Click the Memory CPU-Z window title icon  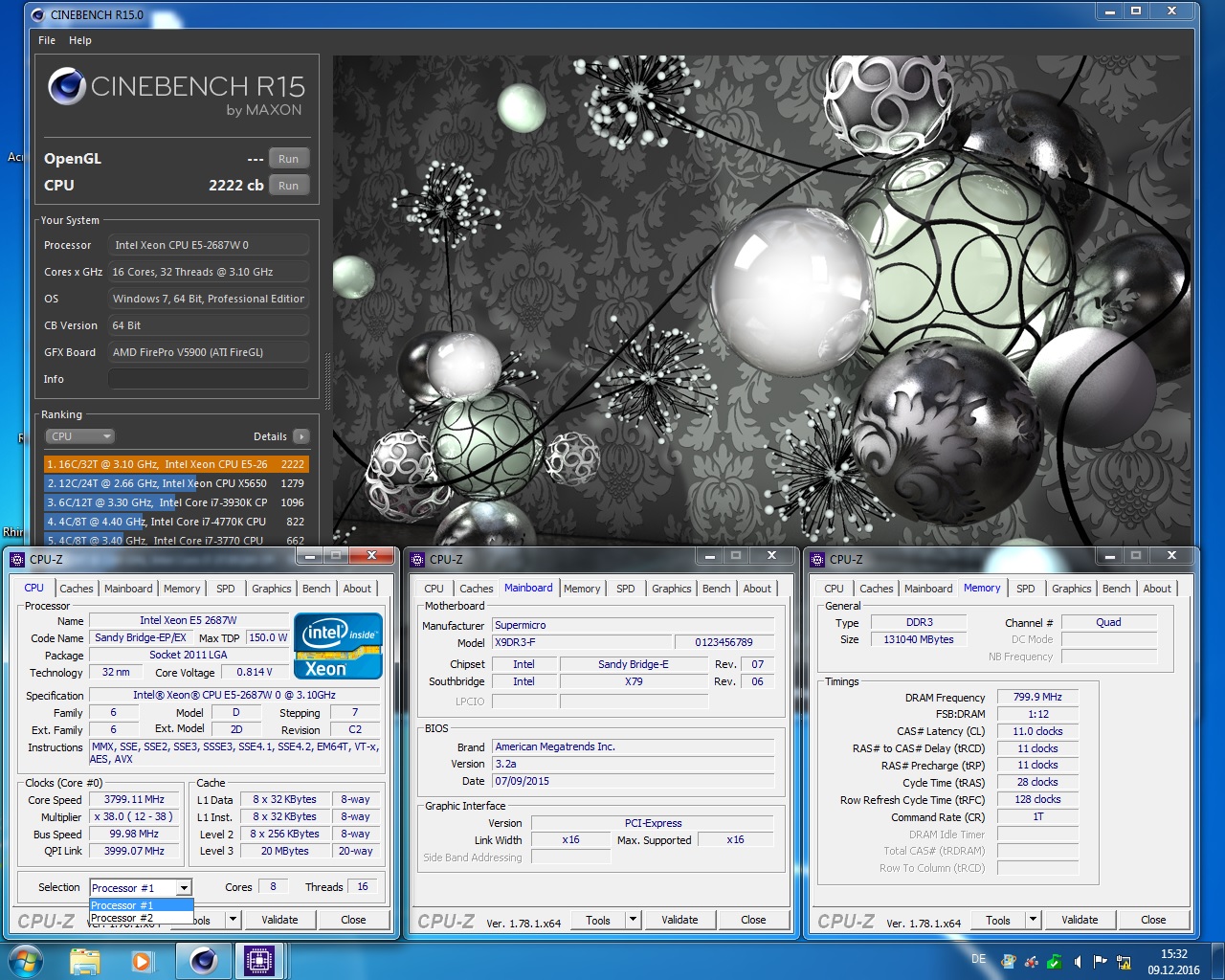pos(817,559)
